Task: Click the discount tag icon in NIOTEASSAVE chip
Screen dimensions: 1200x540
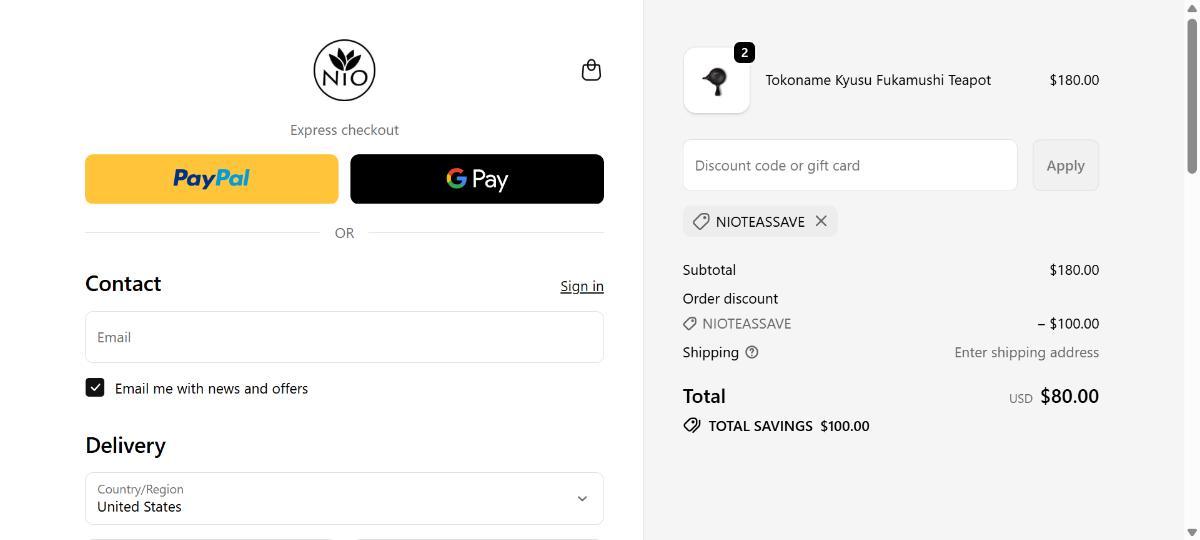Action: [701, 221]
